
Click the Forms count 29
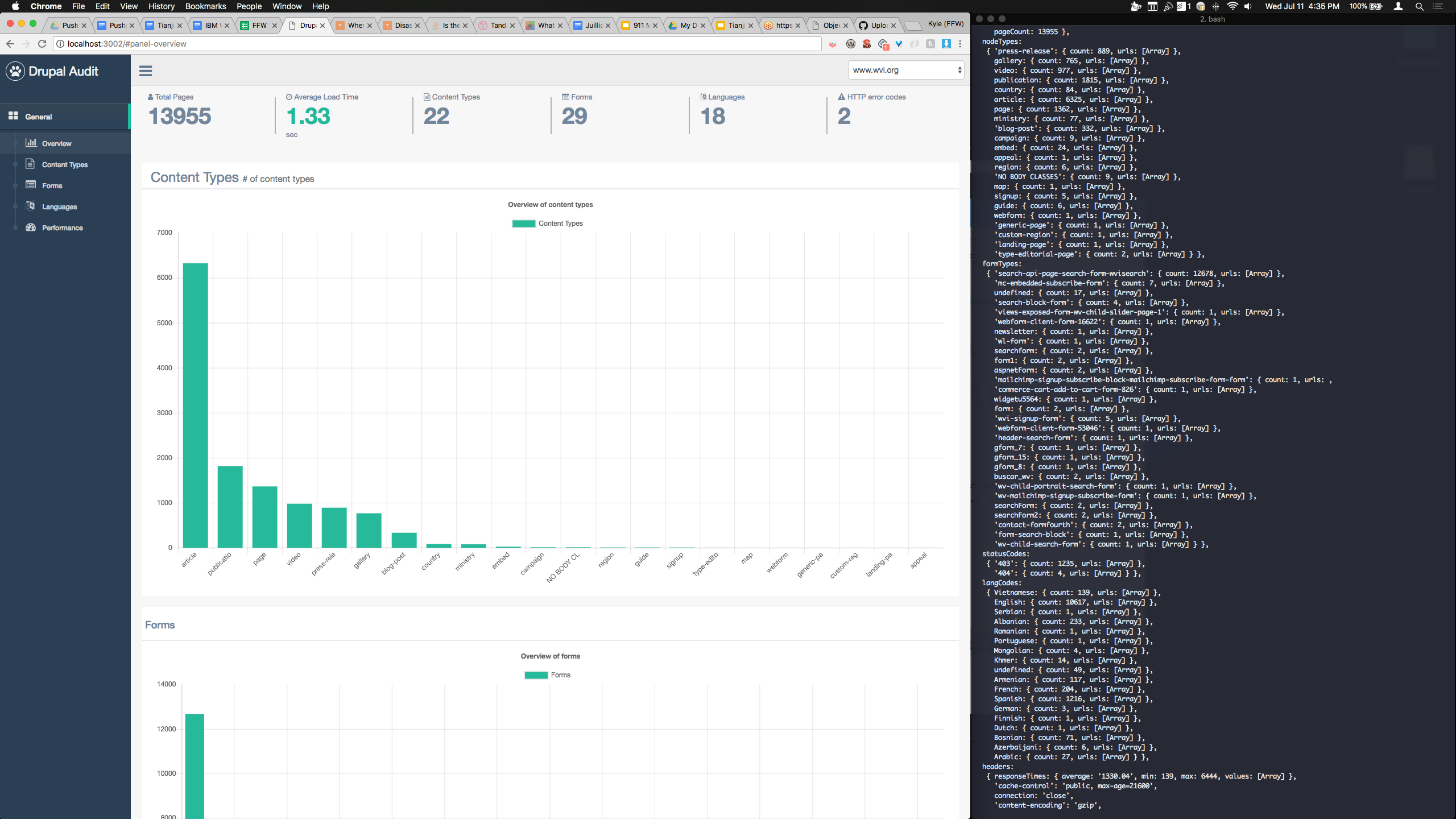[x=574, y=117]
